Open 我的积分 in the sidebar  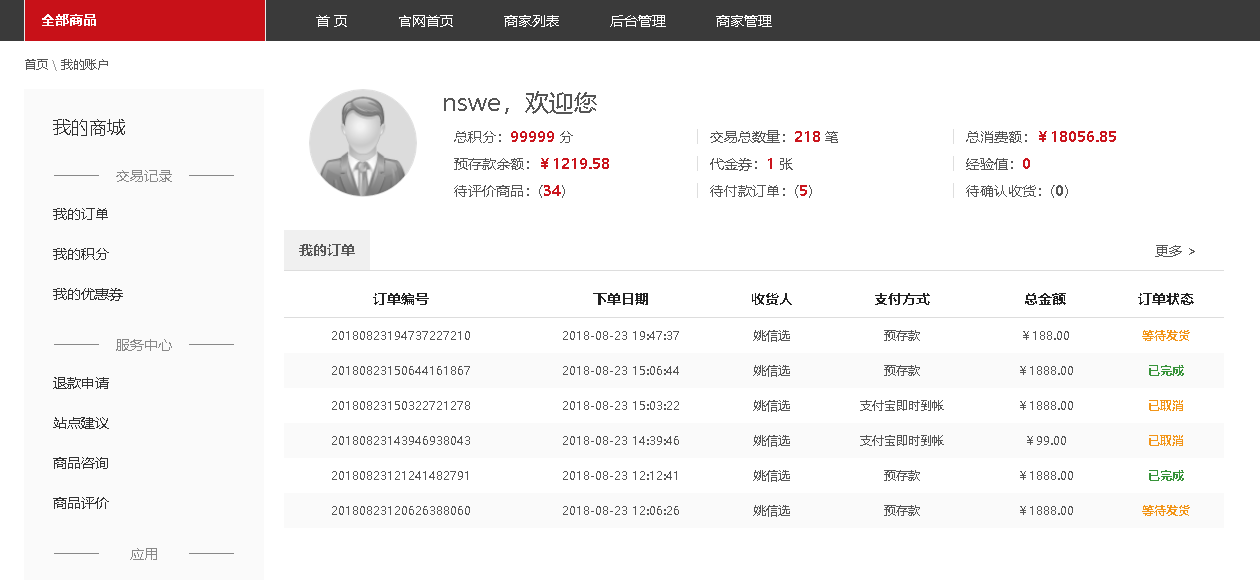click(81, 255)
